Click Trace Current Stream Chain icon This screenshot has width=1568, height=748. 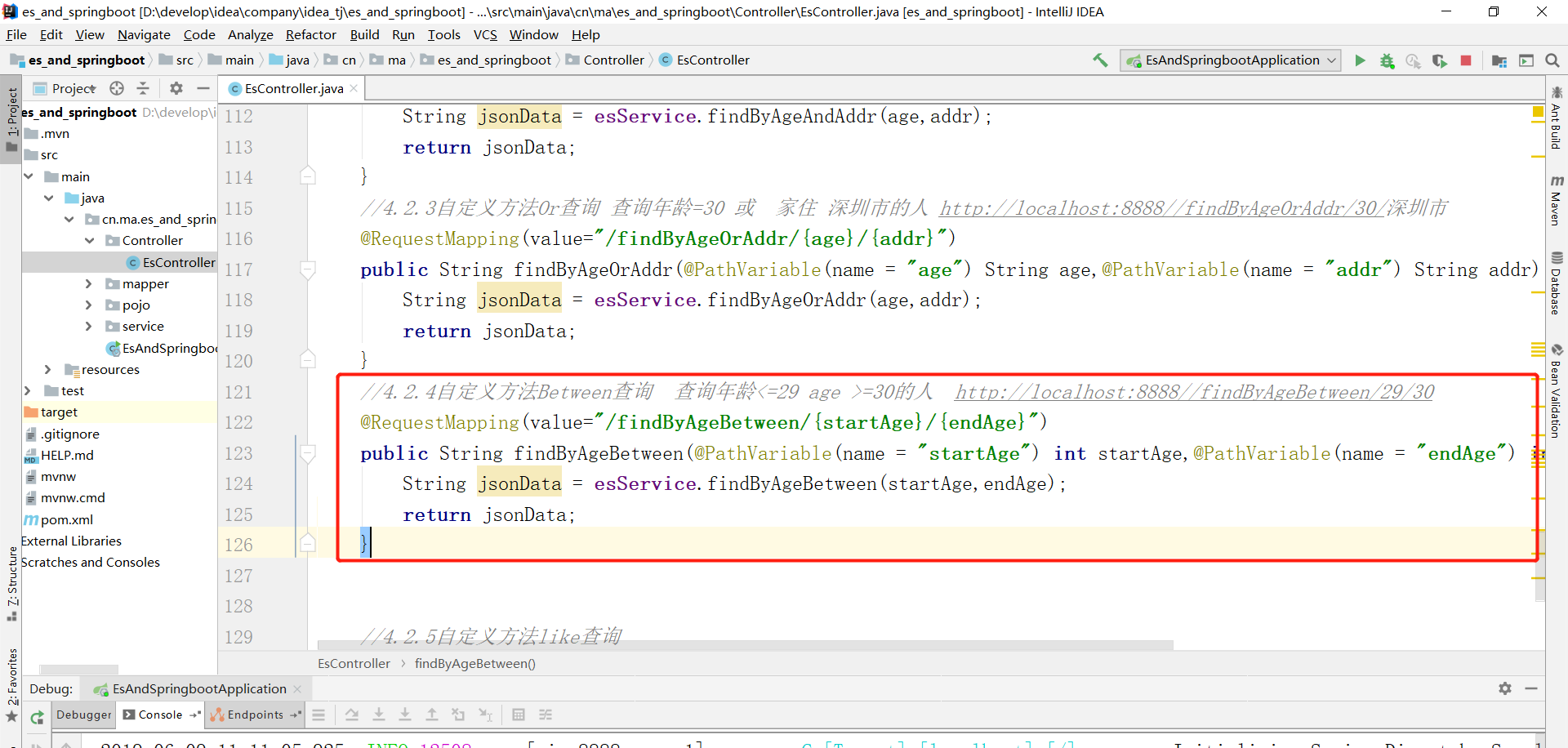tap(546, 715)
